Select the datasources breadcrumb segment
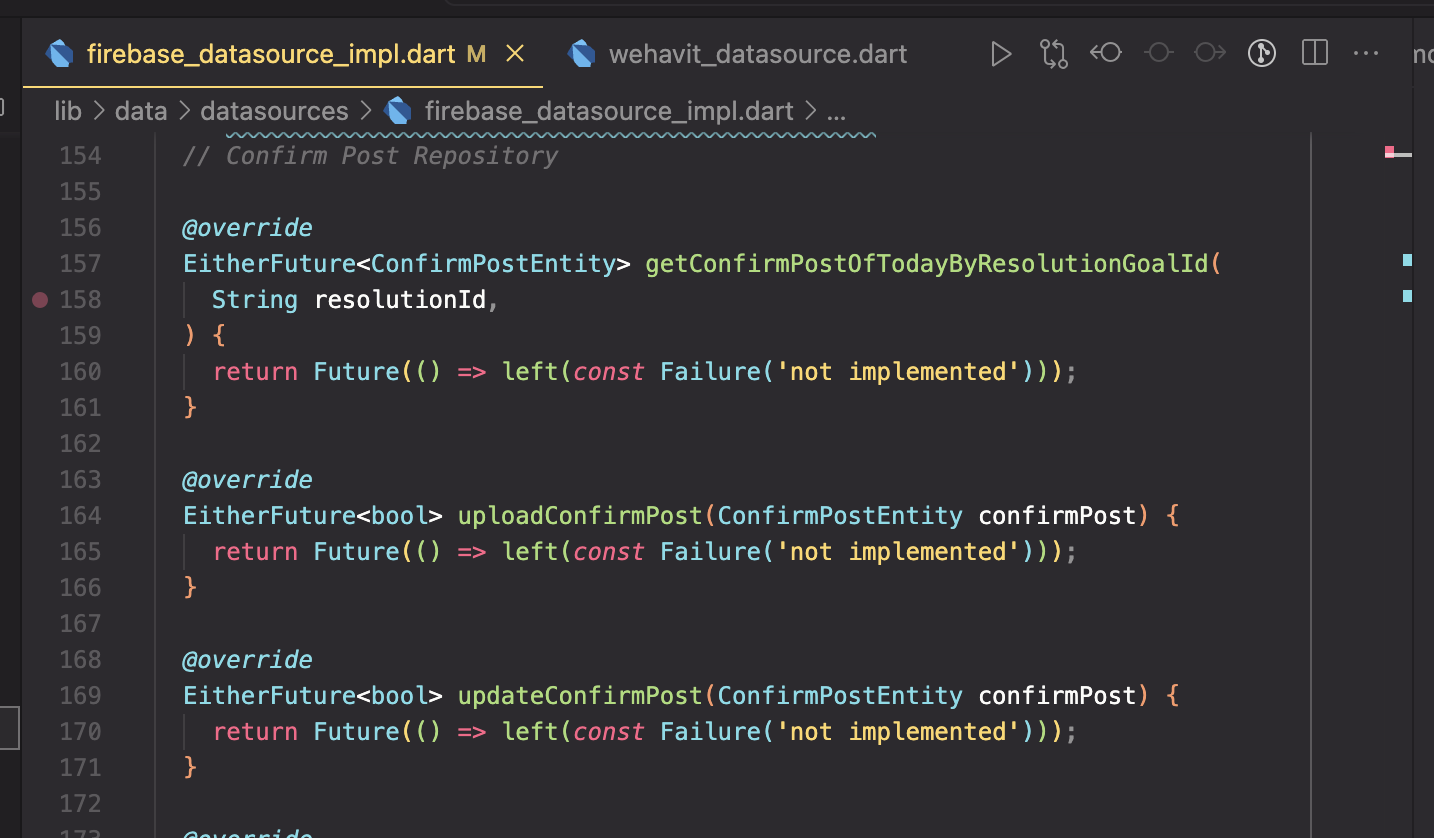The height and width of the screenshot is (838, 1434). click(274, 111)
